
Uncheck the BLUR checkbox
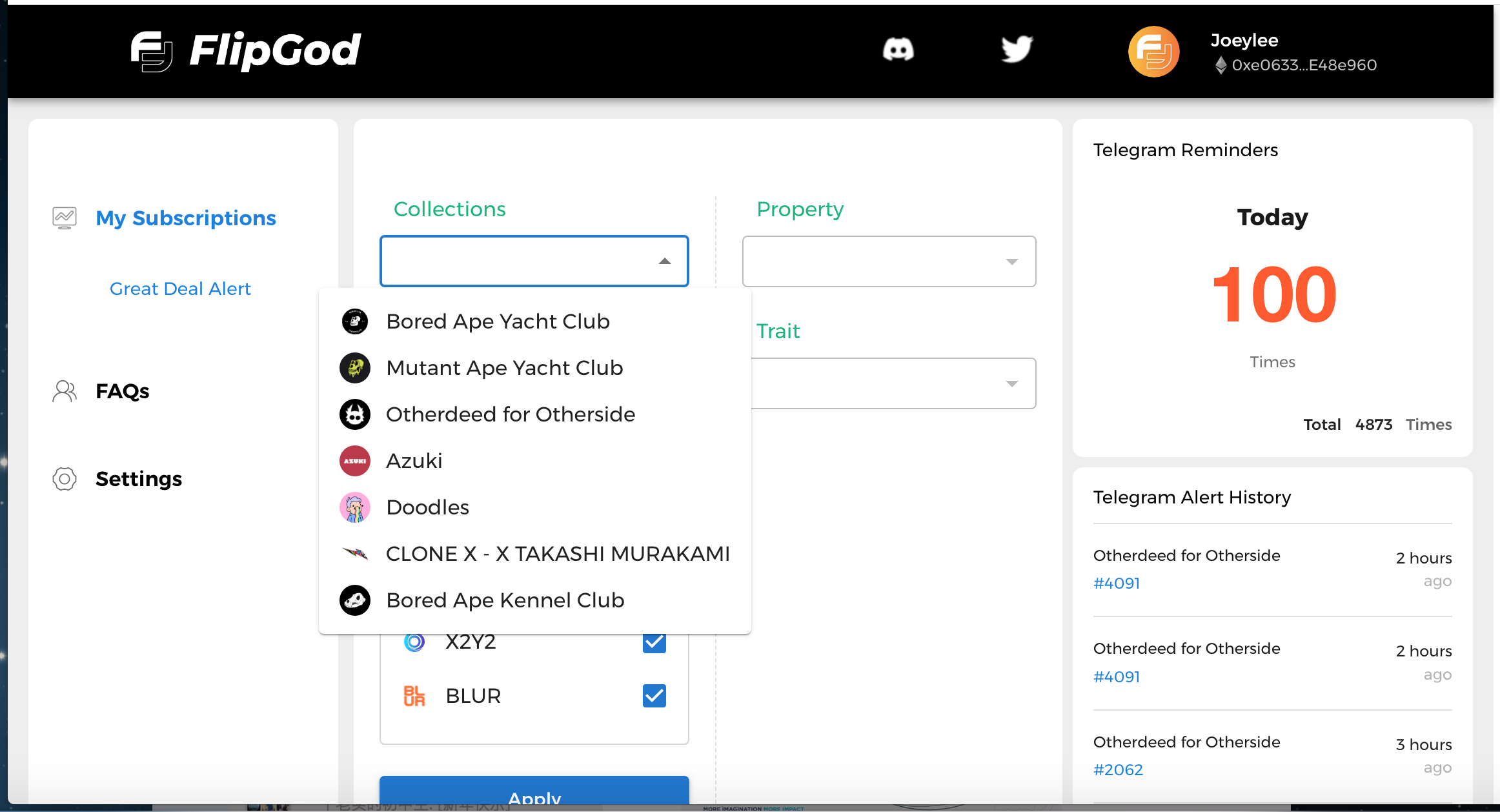(x=654, y=696)
